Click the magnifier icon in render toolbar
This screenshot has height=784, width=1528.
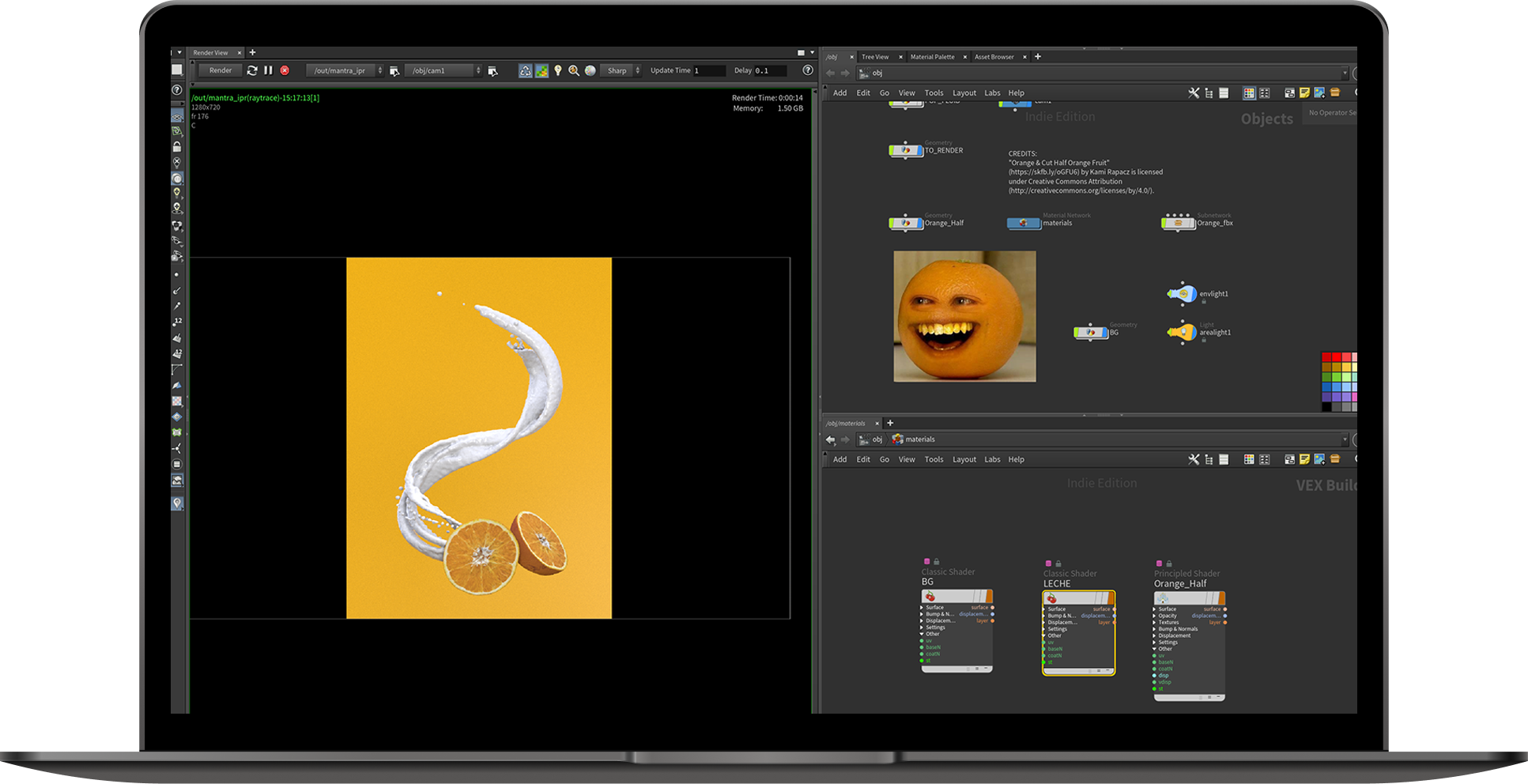[x=574, y=70]
